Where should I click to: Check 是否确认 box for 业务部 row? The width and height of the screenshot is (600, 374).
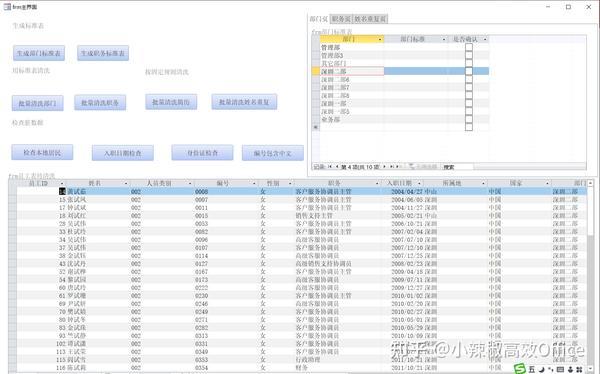[x=469, y=119]
